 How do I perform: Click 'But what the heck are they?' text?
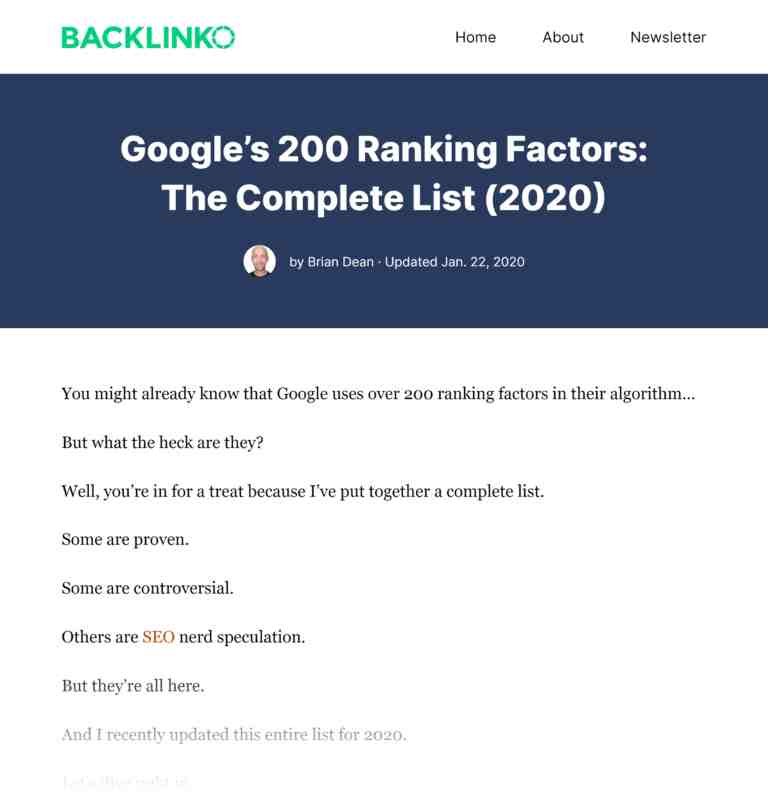tap(163, 443)
